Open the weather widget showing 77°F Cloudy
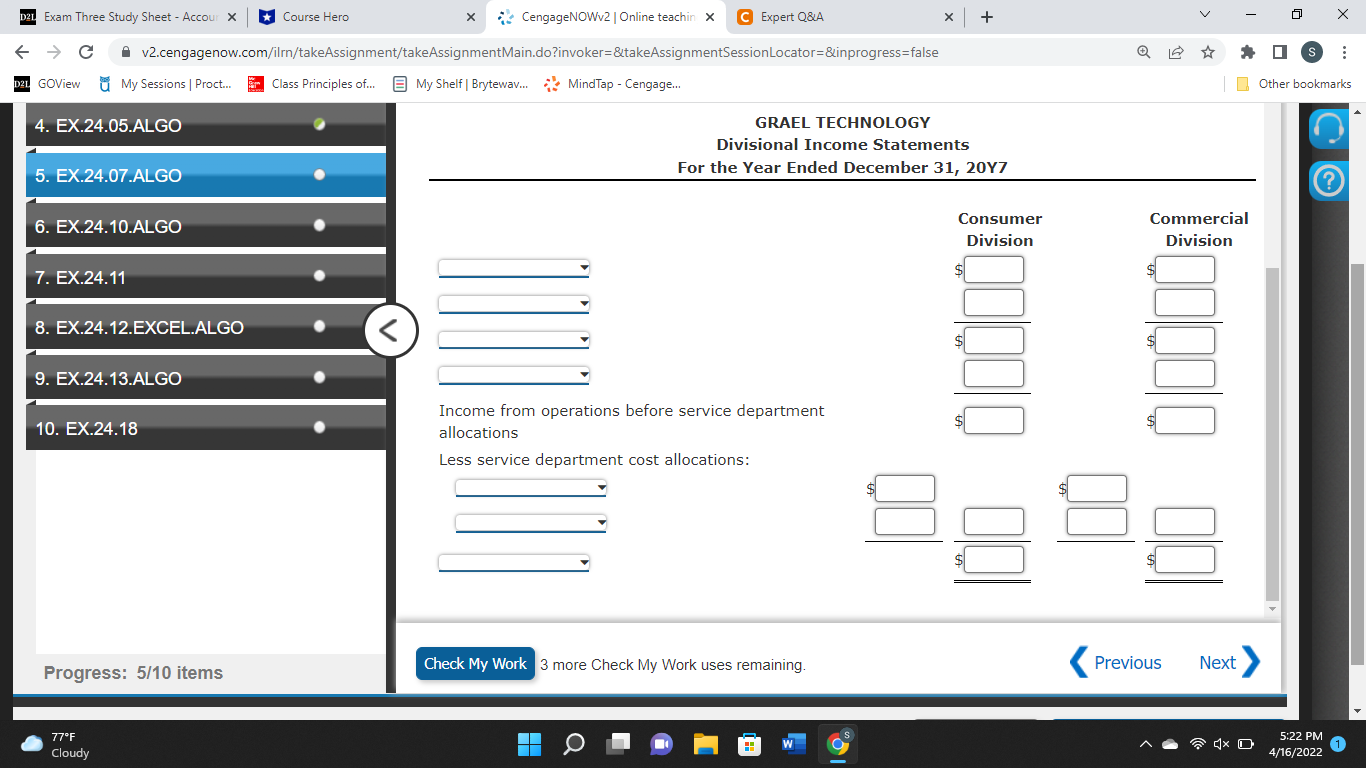Viewport: 1366px width, 768px height. [56, 744]
